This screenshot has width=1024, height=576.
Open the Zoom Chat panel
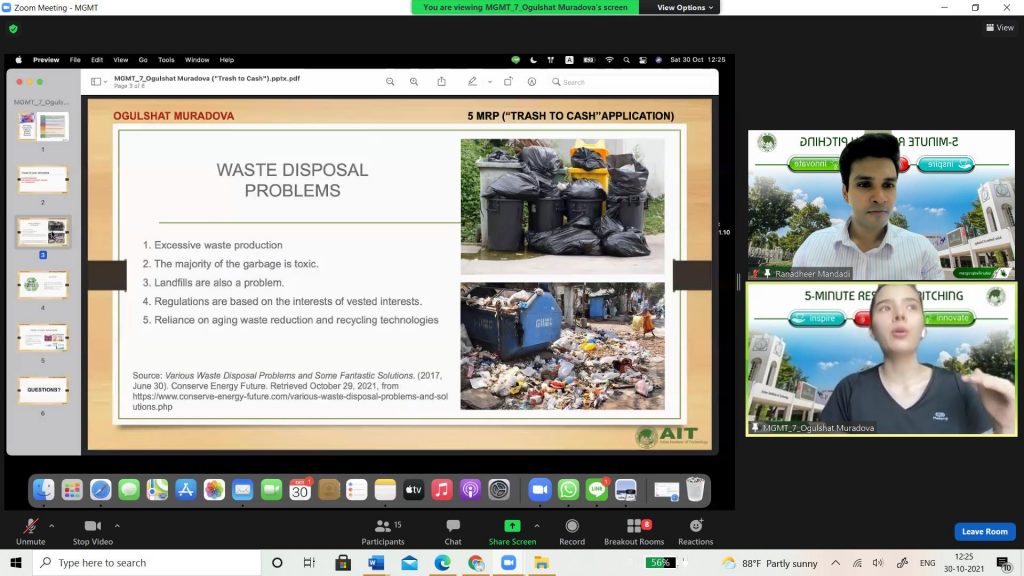[453, 532]
